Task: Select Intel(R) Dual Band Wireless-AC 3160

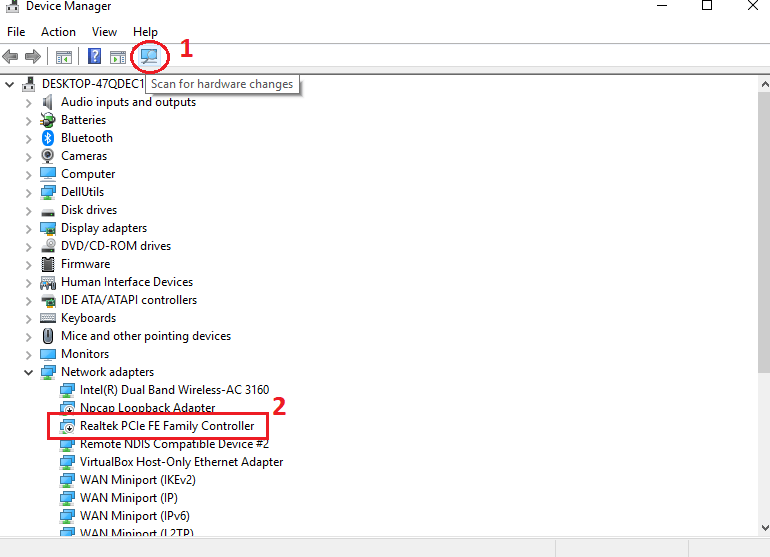Action: 174,390
